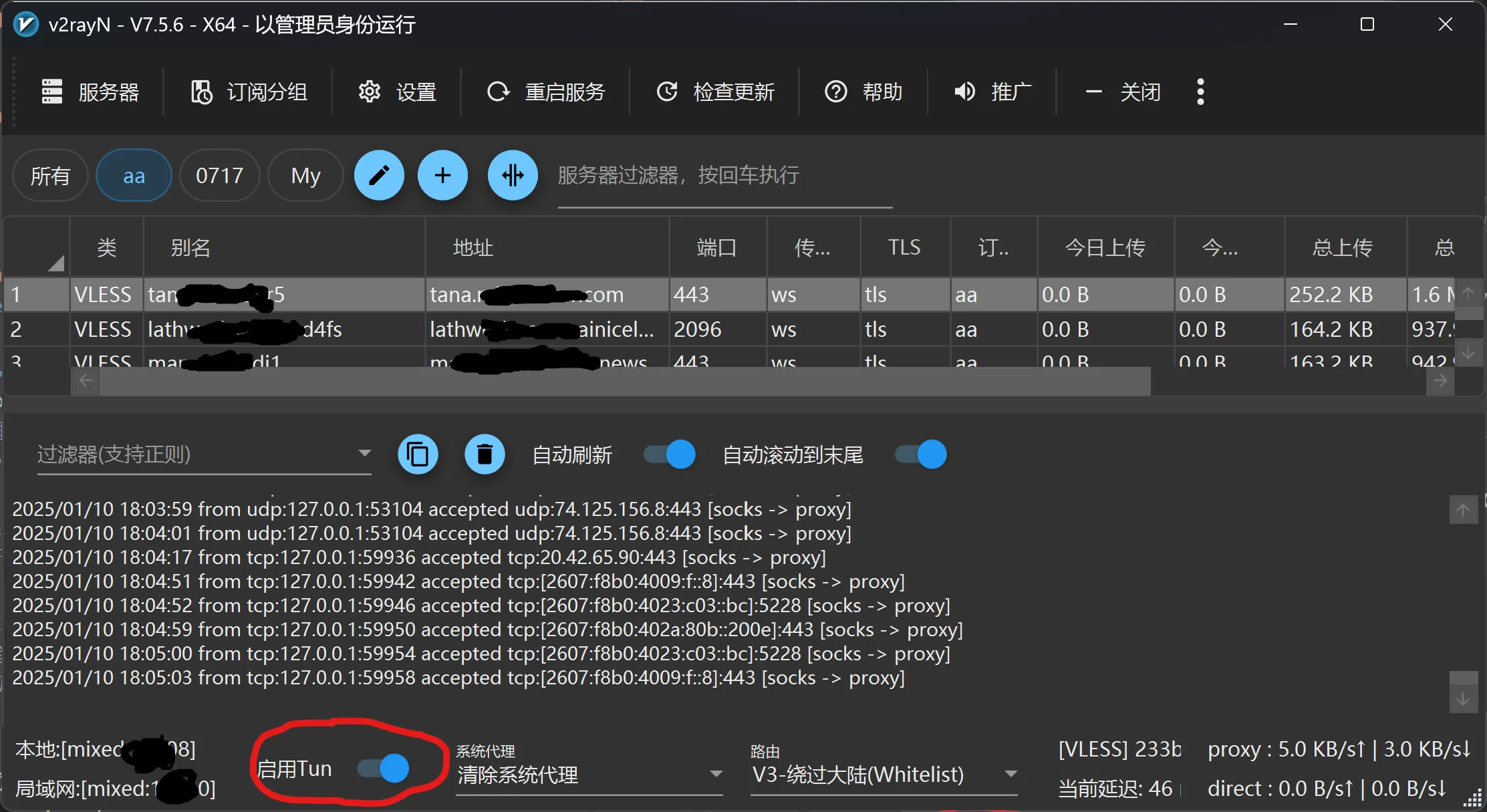Select server row 2 with port 2096
Screen dimensions: 1487x812
click(x=728, y=329)
